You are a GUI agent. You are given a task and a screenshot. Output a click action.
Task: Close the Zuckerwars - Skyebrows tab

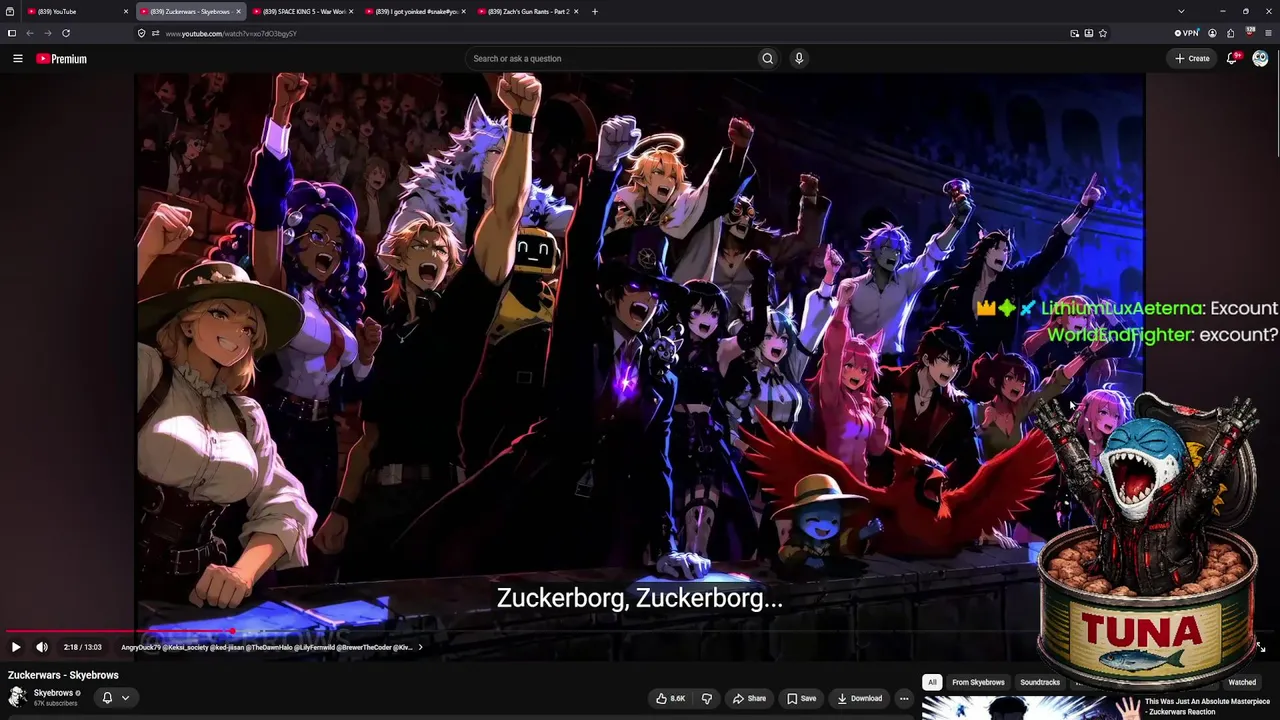point(238,11)
